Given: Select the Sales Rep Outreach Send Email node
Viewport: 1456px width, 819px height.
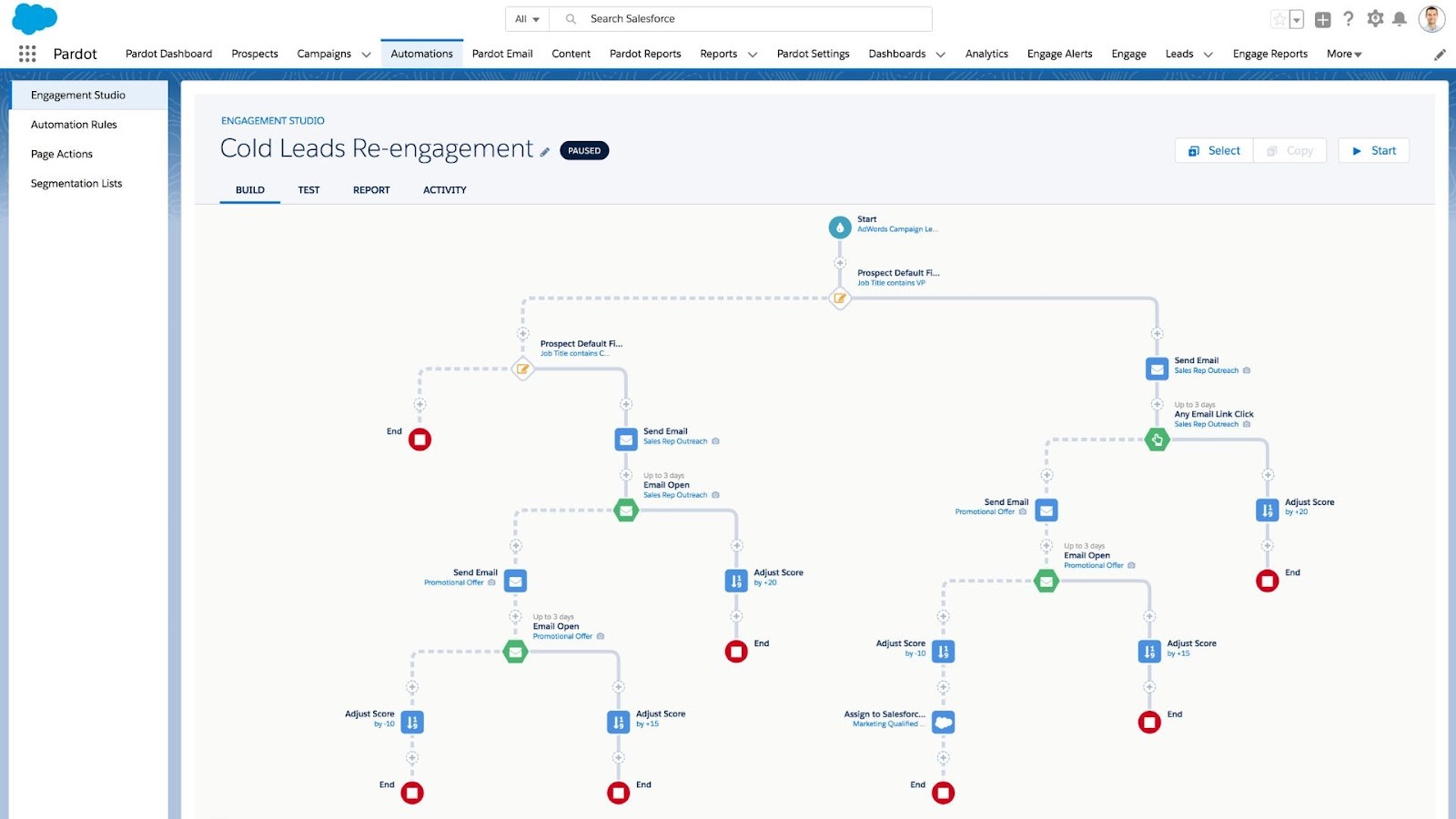Looking at the screenshot, I should pyautogui.click(x=625, y=440).
